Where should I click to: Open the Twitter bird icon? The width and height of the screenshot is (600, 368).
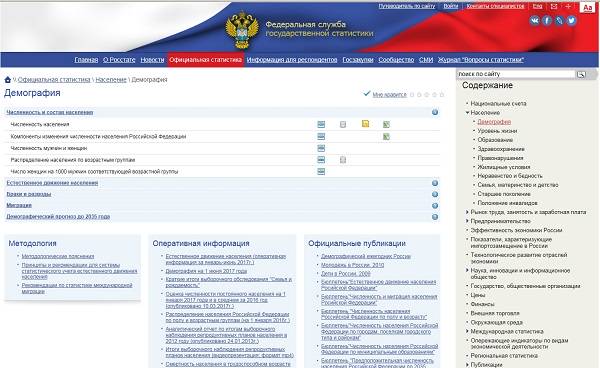pos(571,21)
